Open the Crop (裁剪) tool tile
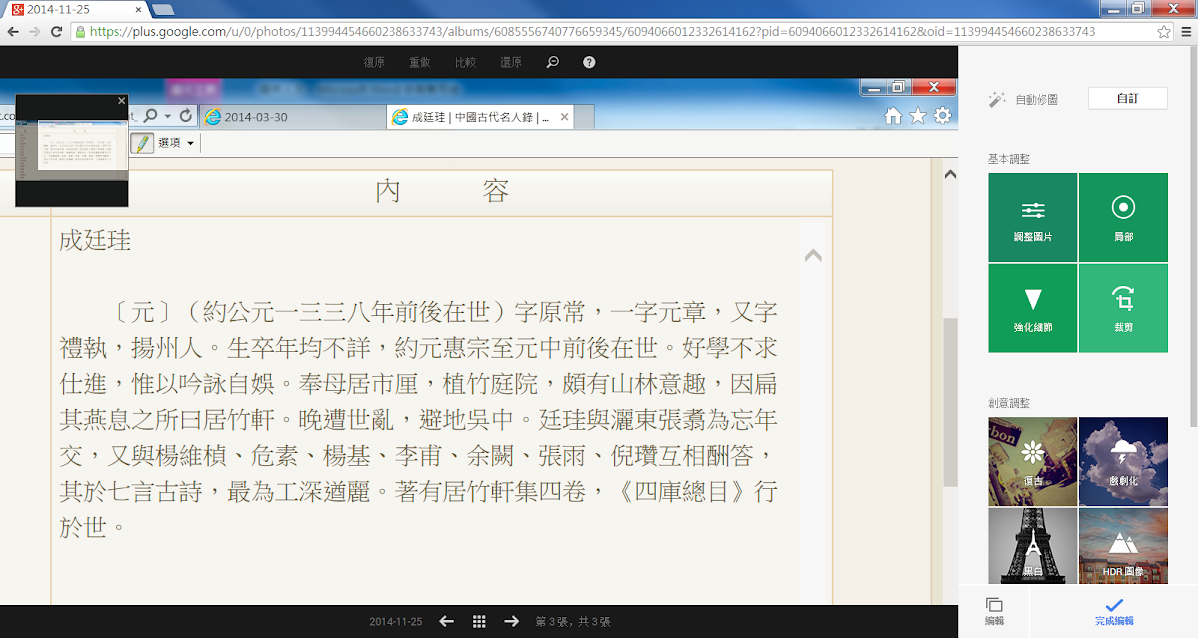Screen dimensions: 1198x638 click(1123, 308)
